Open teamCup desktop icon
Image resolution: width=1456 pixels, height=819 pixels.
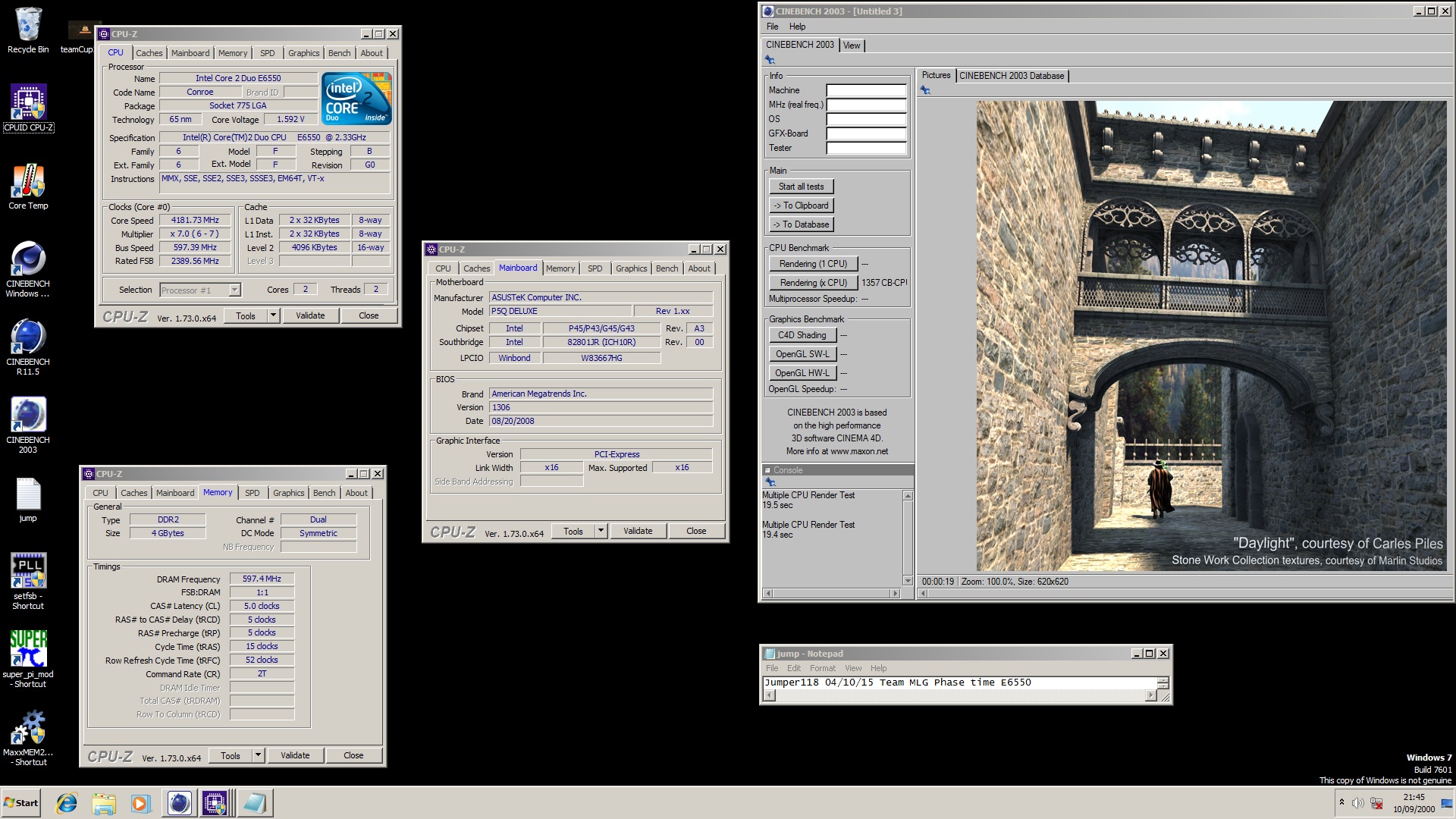pyautogui.click(x=80, y=36)
